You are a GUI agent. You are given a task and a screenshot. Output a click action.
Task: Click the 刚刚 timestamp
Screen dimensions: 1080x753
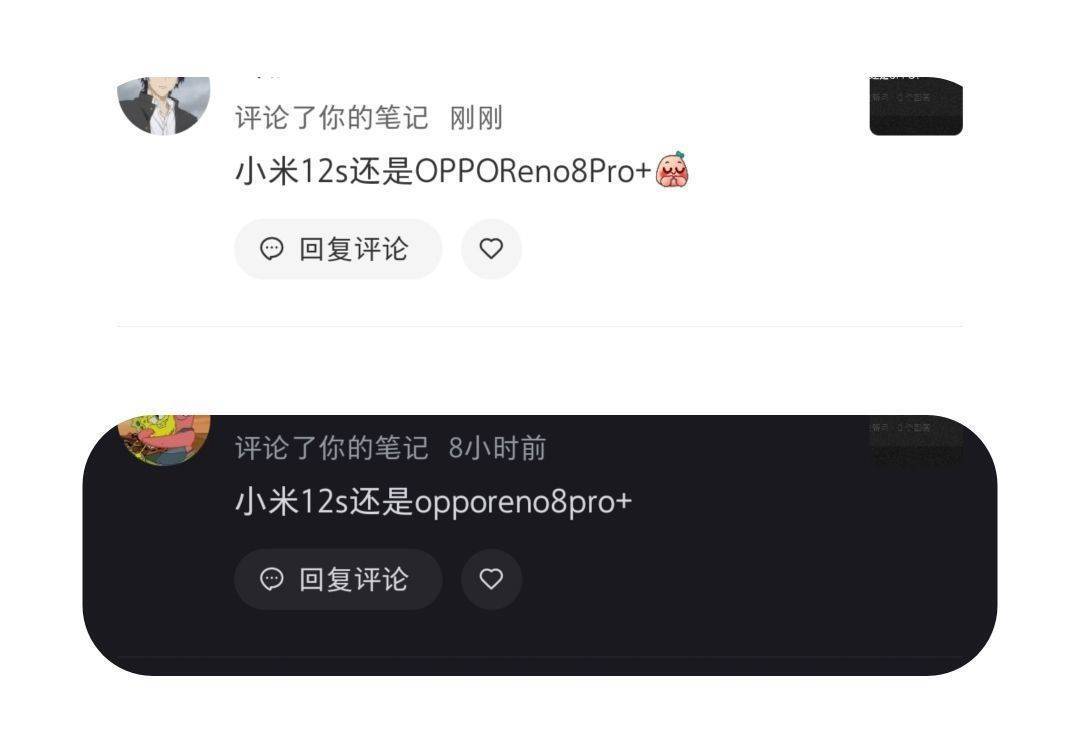[x=476, y=118]
